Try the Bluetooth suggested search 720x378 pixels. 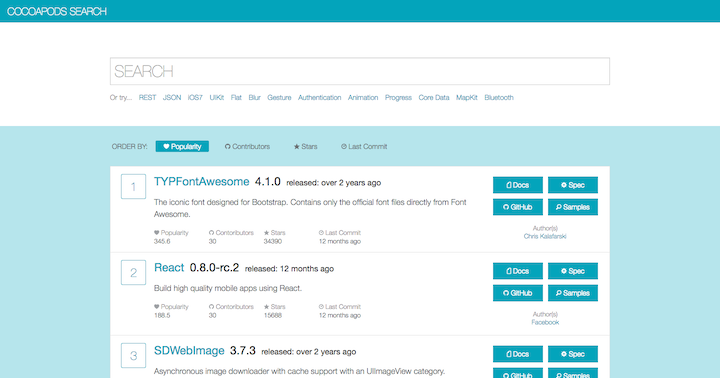[499, 97]
